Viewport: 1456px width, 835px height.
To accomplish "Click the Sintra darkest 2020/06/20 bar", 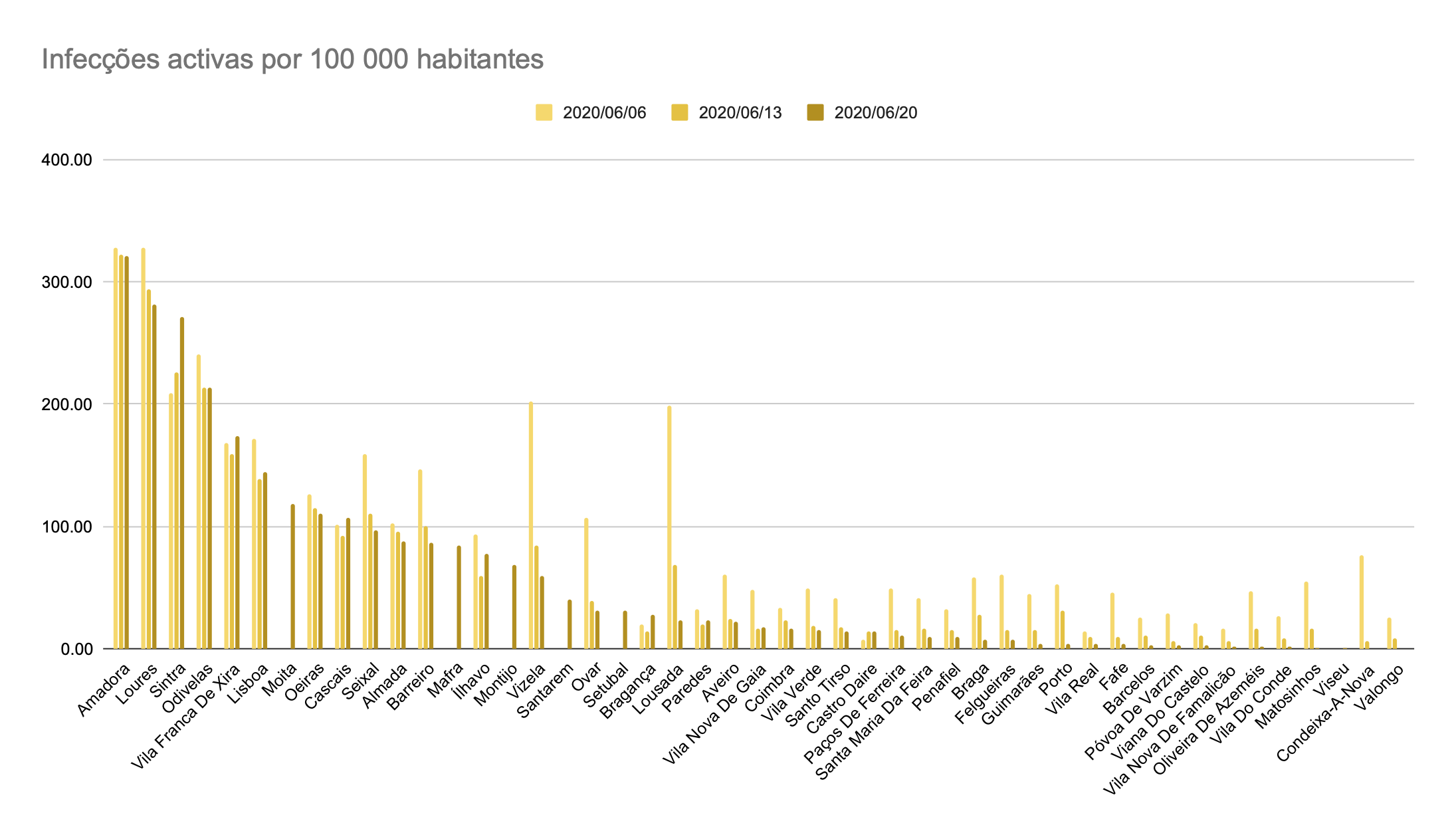I will point(182,482).
